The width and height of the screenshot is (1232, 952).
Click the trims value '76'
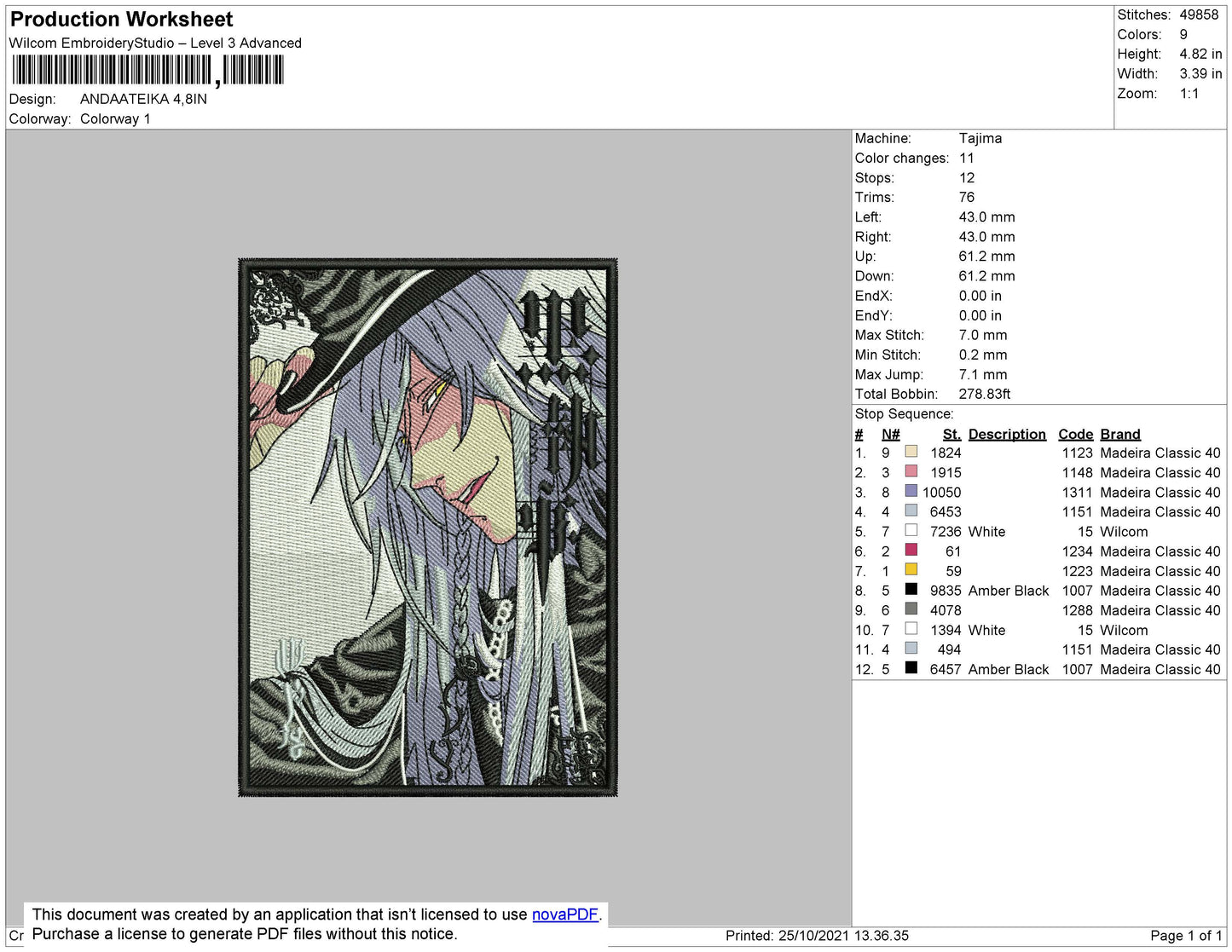click(x=967, y=197)
